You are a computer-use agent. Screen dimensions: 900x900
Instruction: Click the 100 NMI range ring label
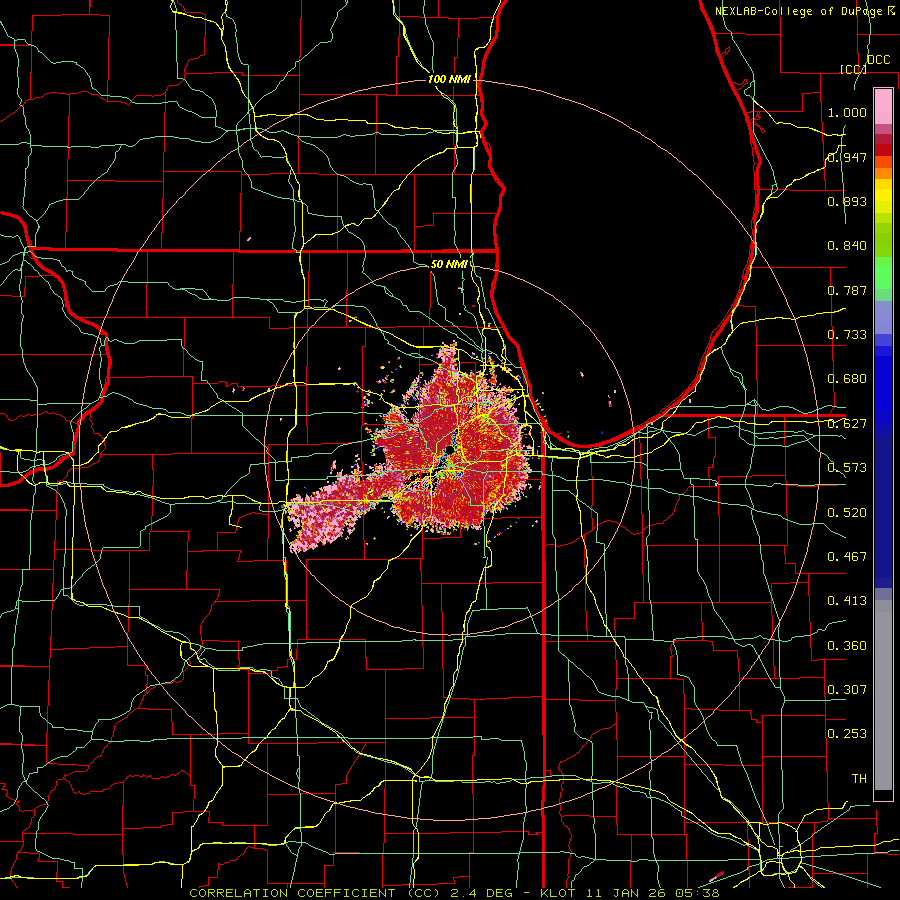coord(449,79)
